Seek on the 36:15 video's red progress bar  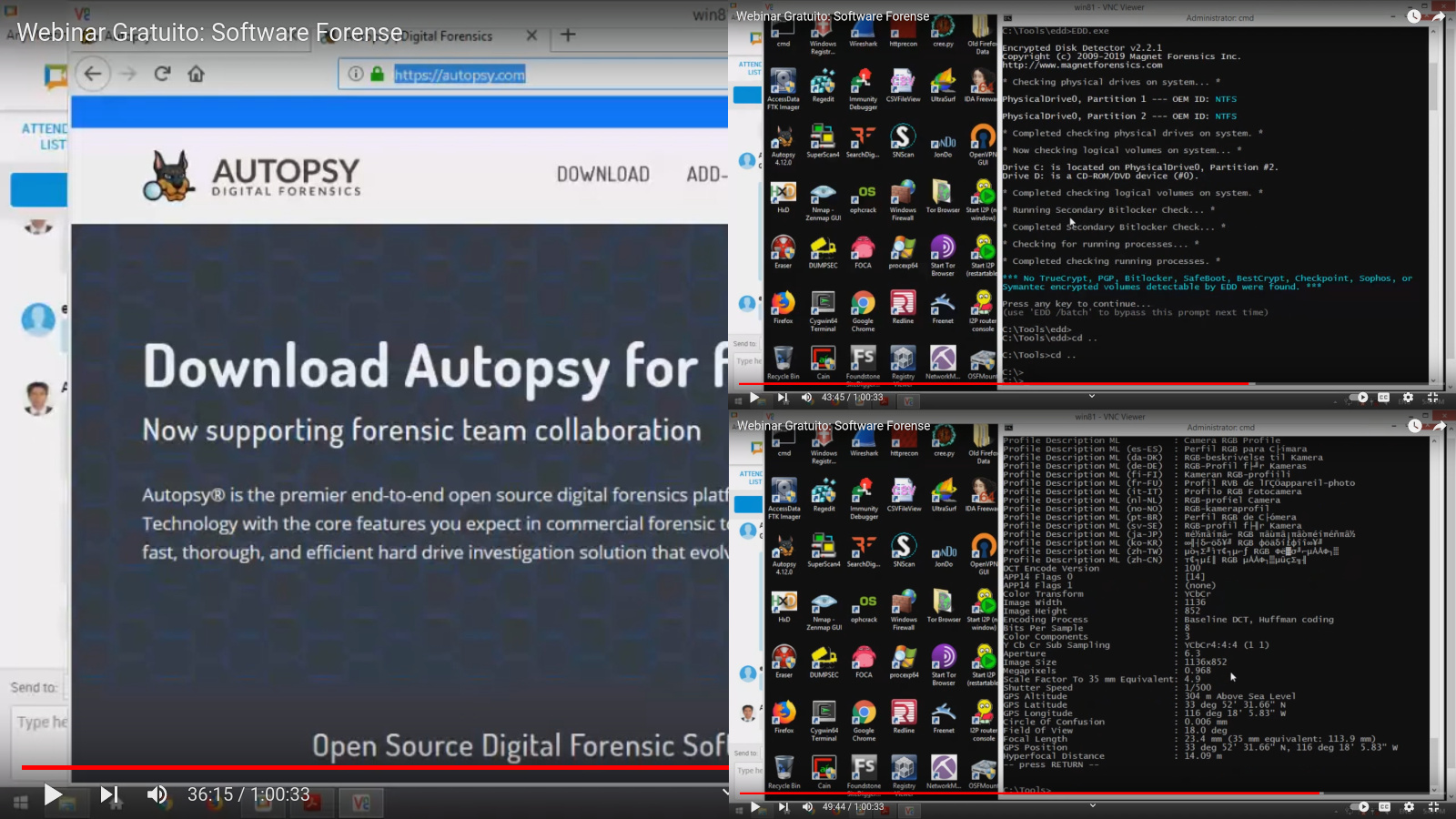pos(375,767)
